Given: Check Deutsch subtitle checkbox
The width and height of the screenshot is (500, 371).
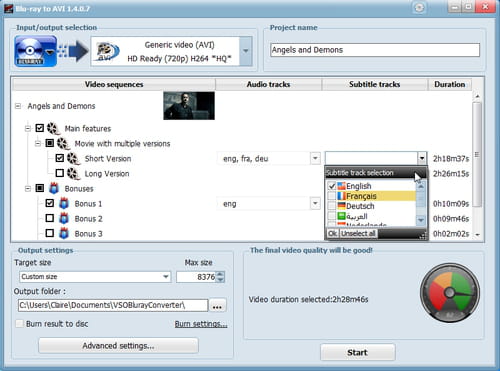Looking at the screenshot, I should (332, 206).
